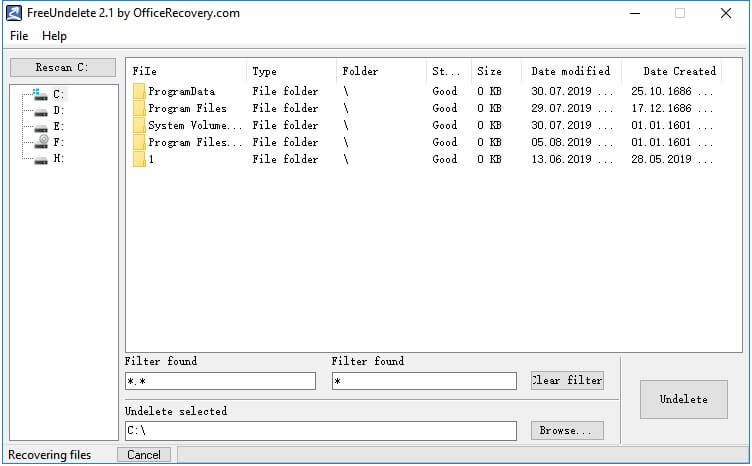The image size is (752, 466).
Task: Click date modified 05.08.2019
Action: point(572,142)
